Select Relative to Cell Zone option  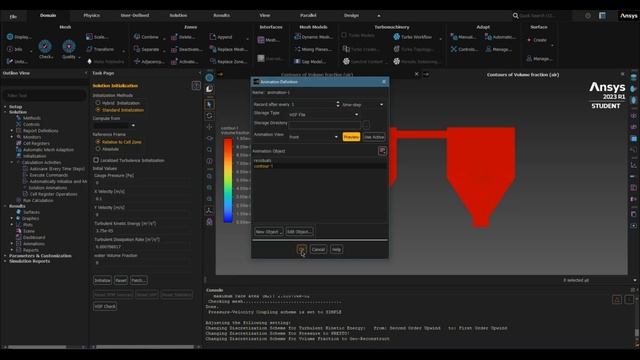point(98,142)
